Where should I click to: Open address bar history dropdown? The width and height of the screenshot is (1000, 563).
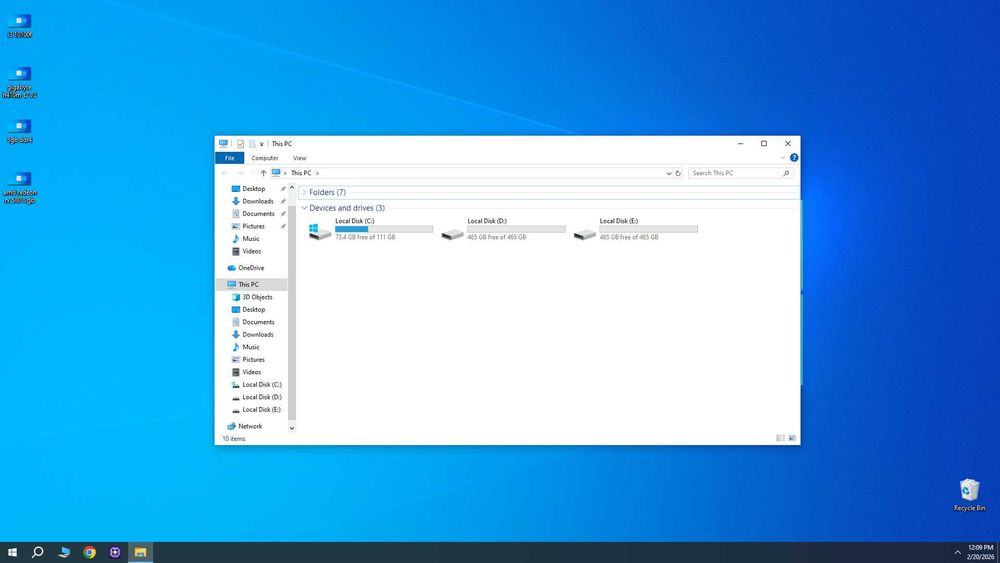coord(668,173)
